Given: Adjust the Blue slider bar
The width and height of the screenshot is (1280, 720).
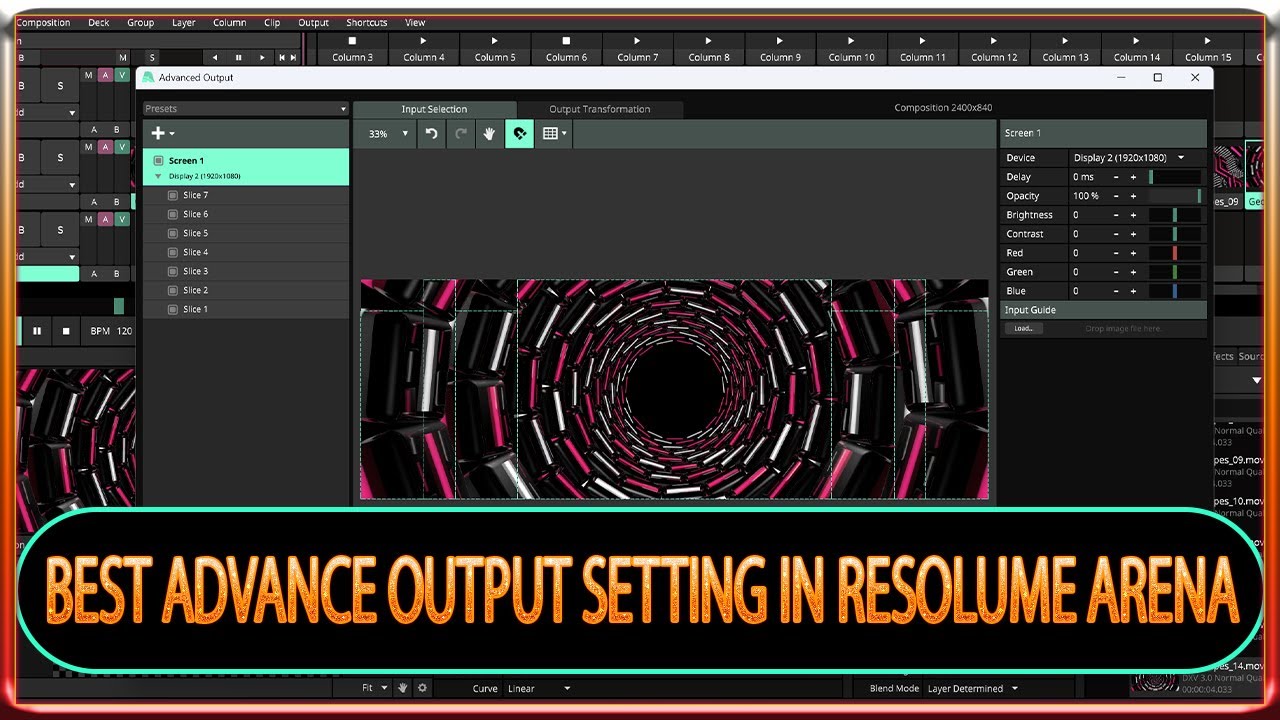Looking at the screenshot, I should coord(1175,291).
